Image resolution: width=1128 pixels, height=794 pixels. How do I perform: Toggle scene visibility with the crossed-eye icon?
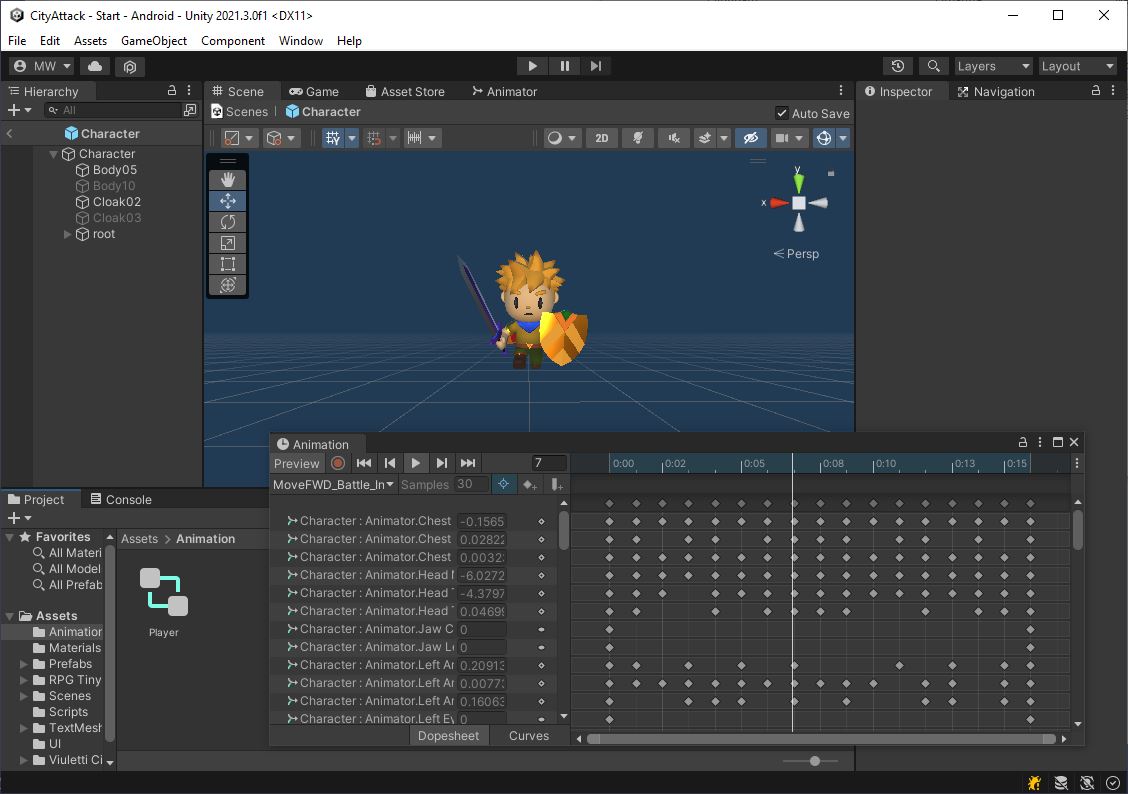[x=751, y=137]
